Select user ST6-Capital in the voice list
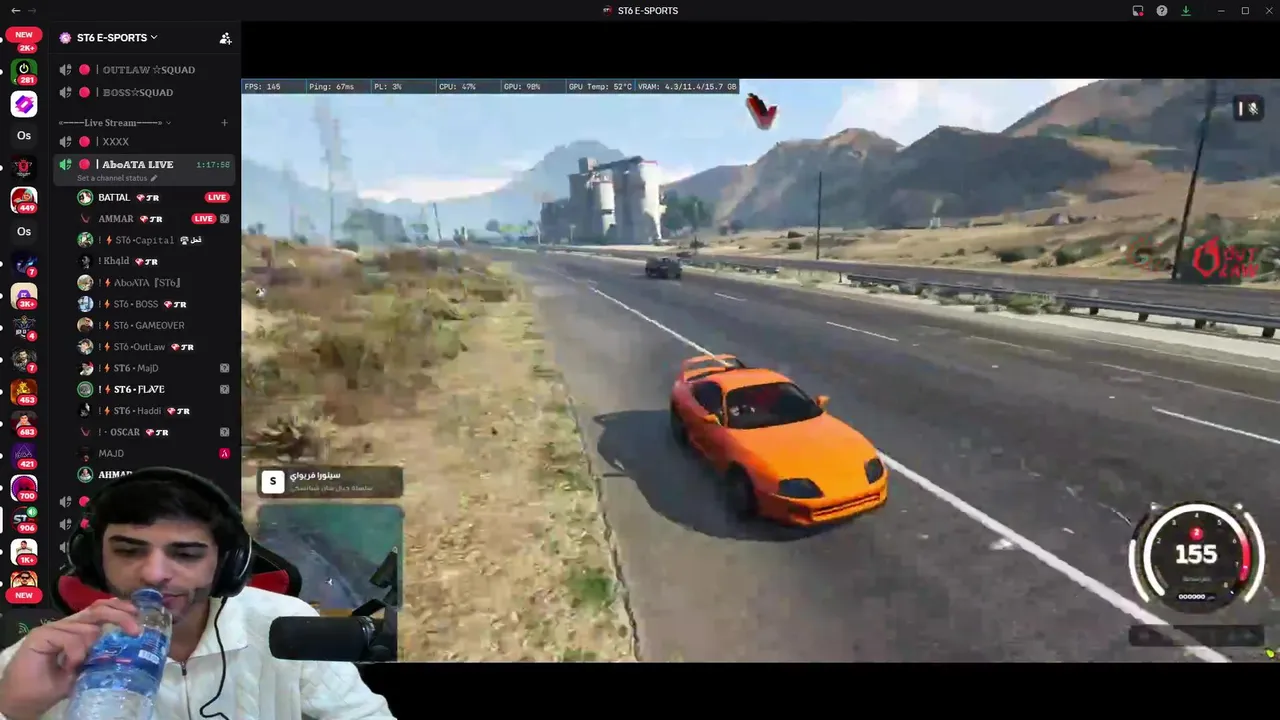Viewport: 1280px width, 720px height. click(154, 240)
